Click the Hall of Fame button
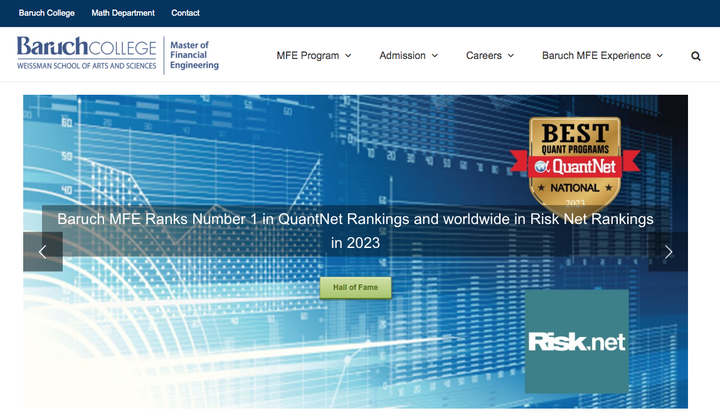Screen dimensions: 720x418 pyautogui.click(x=355, y=288)
